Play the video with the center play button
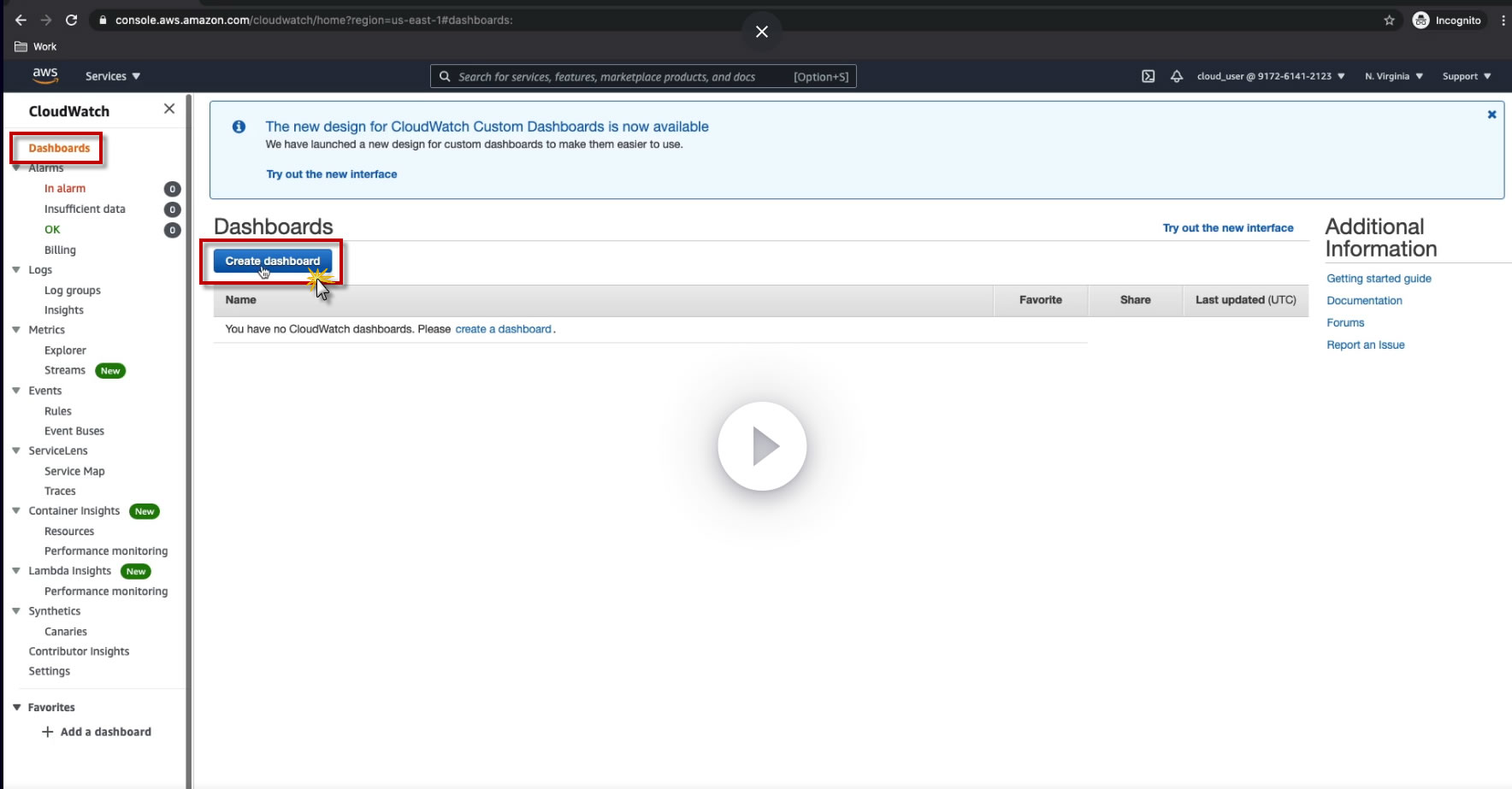1512x789 pixels. (762, 446)
